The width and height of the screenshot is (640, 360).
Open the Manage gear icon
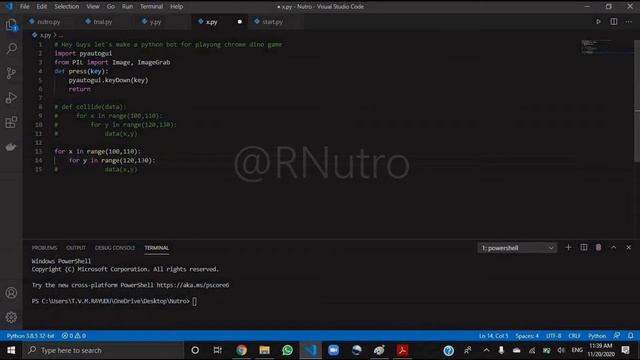[x=11, y=317]
